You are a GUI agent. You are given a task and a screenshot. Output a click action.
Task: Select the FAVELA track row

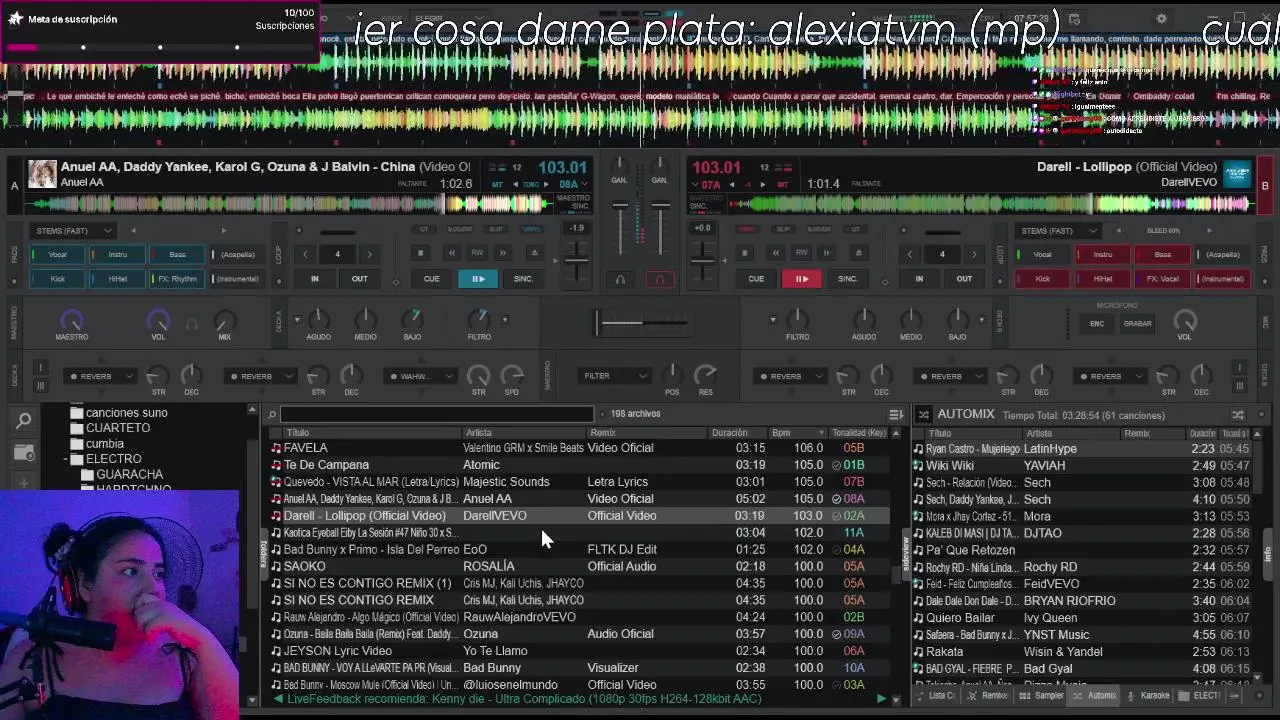(x=578, y=448)
